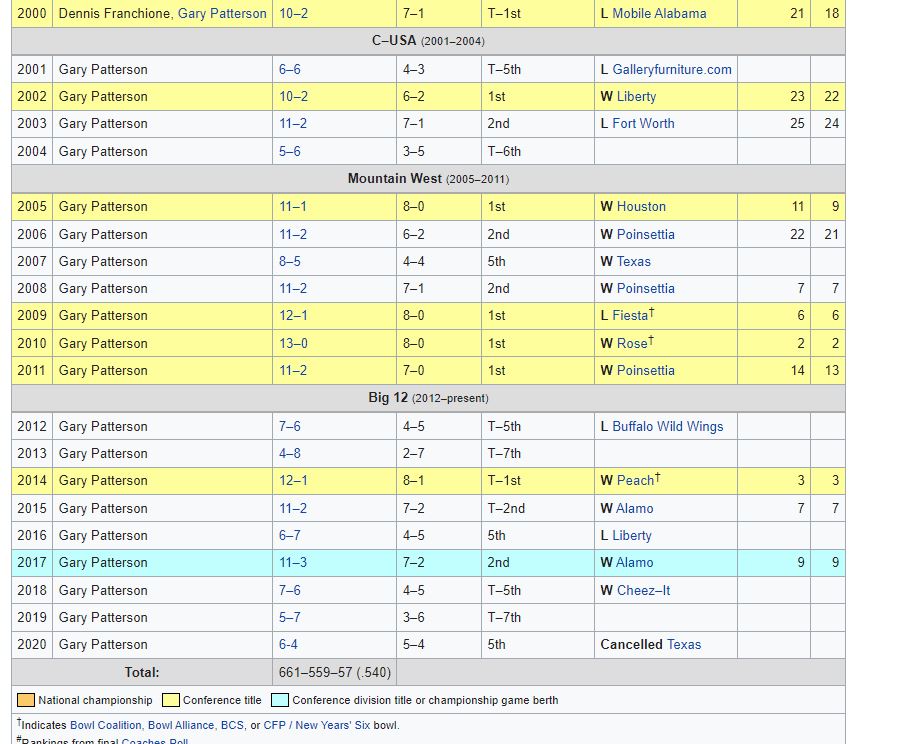The height and width of the screenshot is (744, 916).
Task: Select Dennis Franchione name in 2000 row
Action: [x=116, y=13]
